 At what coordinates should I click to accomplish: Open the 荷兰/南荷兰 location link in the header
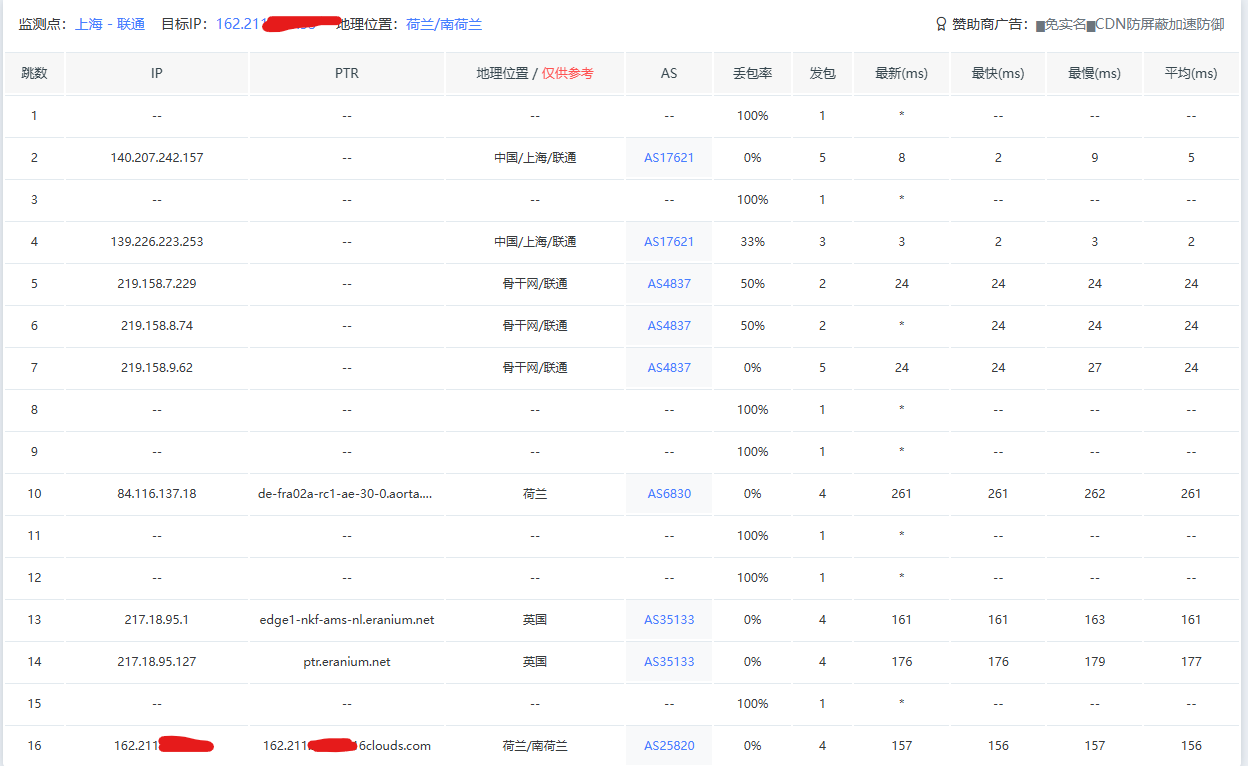pos(444,24)
